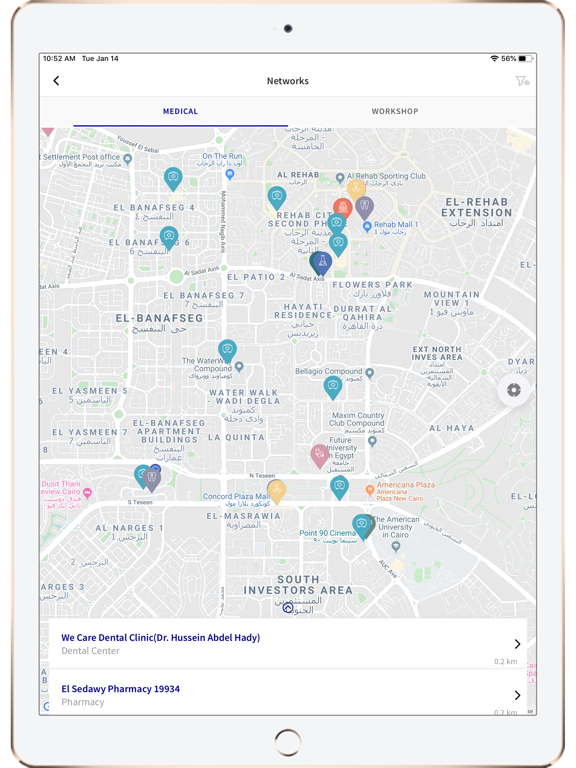Viewport: 576px width, 768px height.
Task: Select teal pin left of Al Rehab label
Action: click(x=277, y=198)
